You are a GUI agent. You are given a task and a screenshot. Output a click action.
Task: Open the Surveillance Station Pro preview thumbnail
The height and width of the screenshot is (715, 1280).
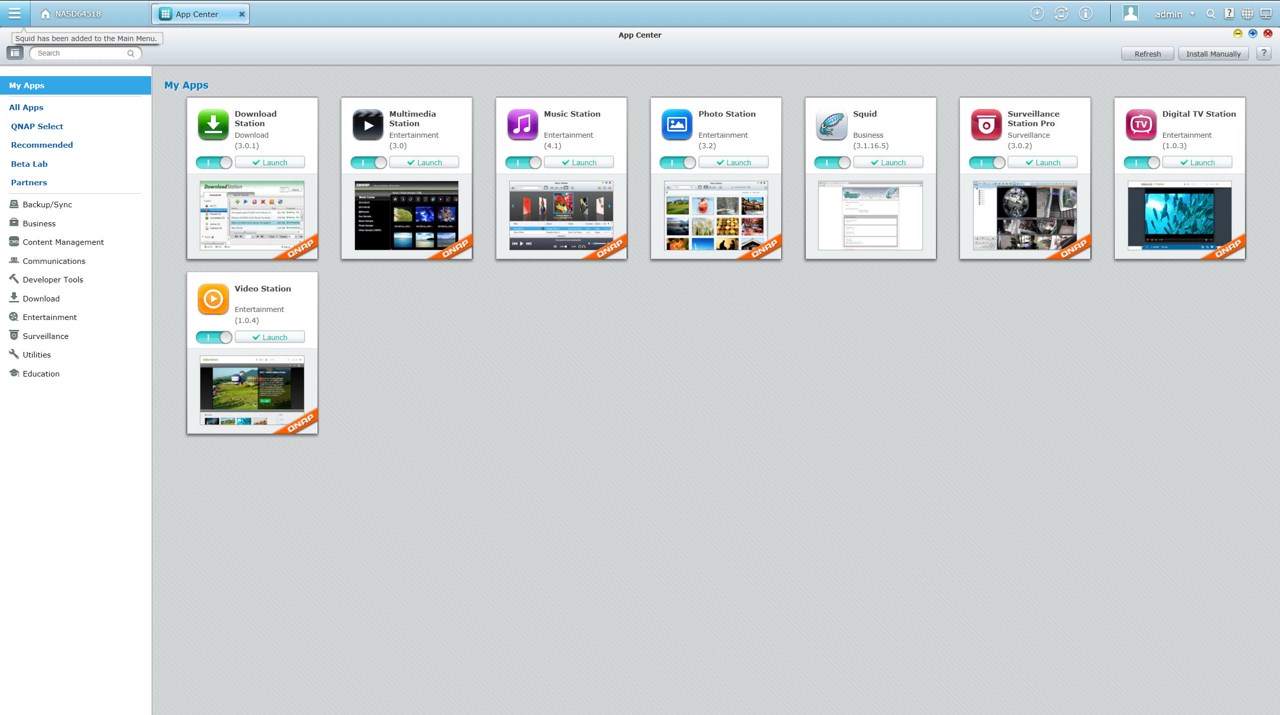coord(1025,216)
